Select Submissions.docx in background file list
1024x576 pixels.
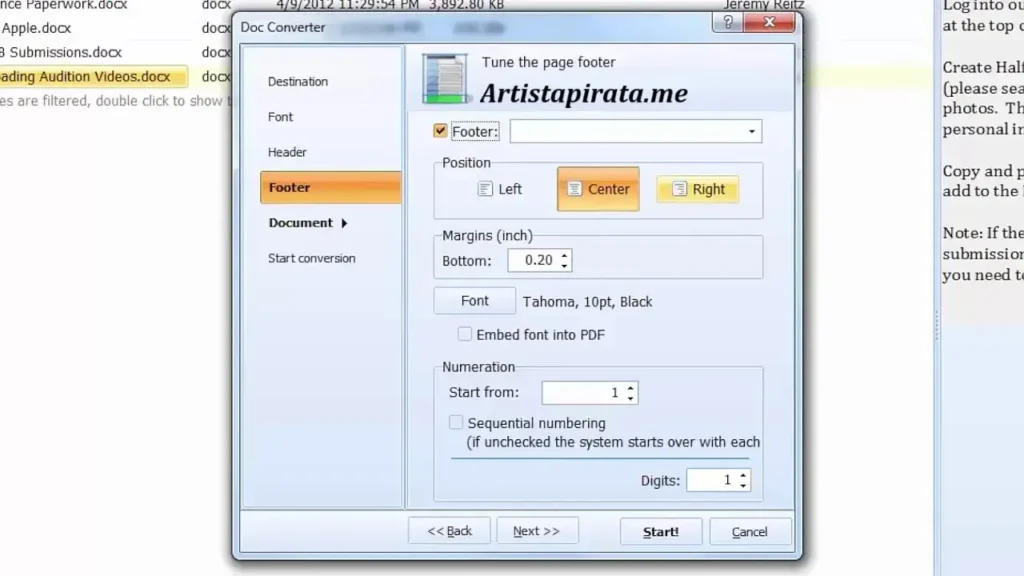[x=61, y=52]
